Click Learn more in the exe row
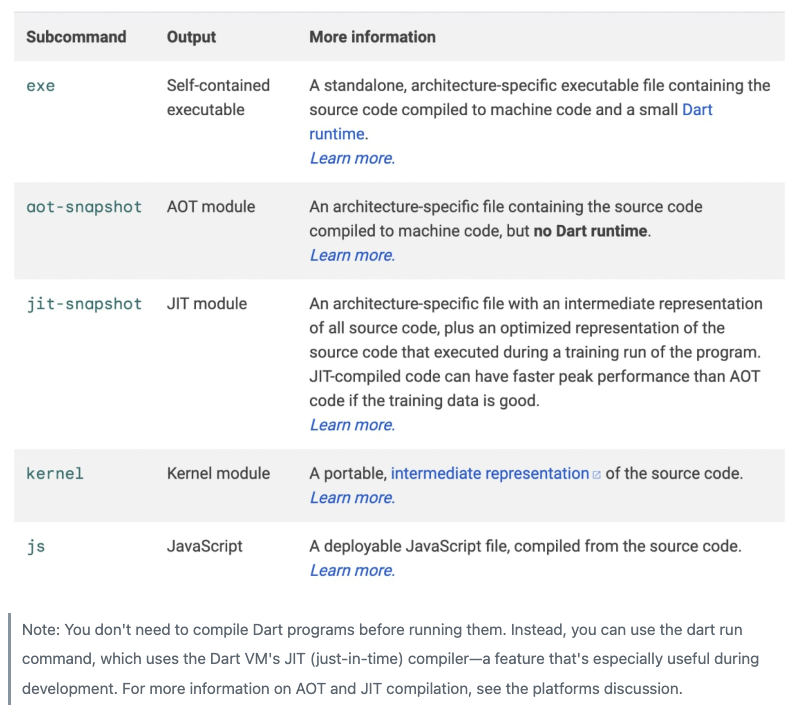This screenshot has width=800, height=712. [352, 158]
